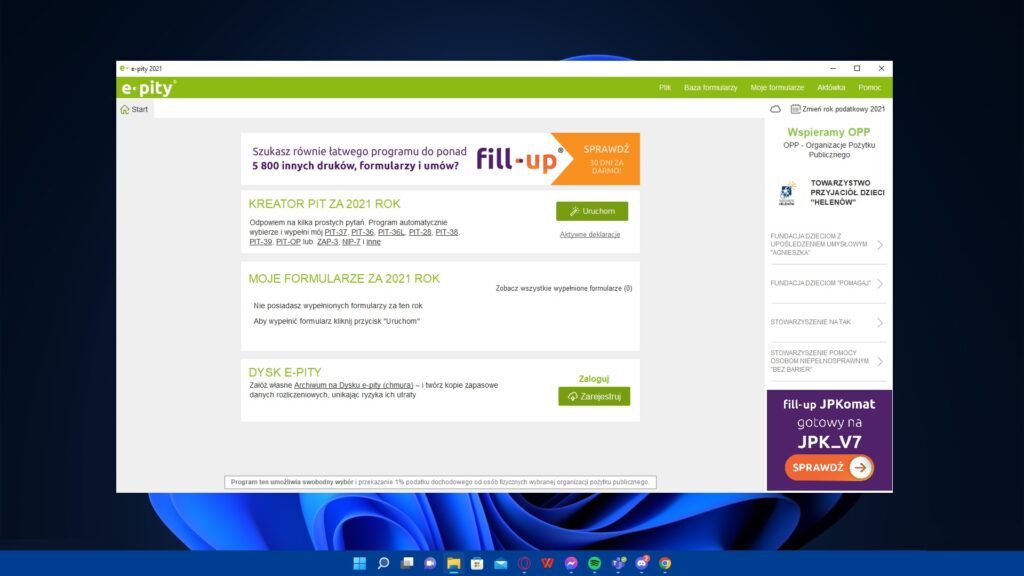
Task: Click the PIT-37 link
Action: point(336,232)
